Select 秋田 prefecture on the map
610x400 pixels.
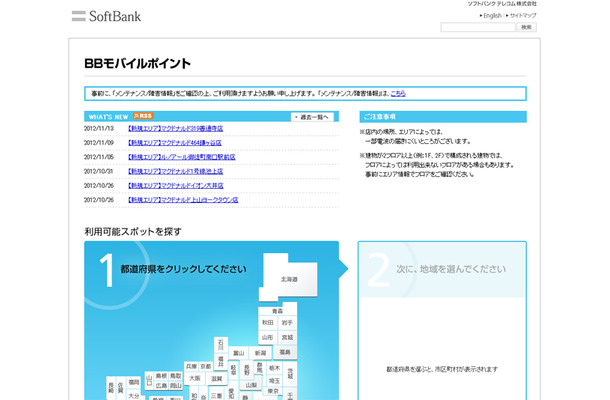click(267, 323)
